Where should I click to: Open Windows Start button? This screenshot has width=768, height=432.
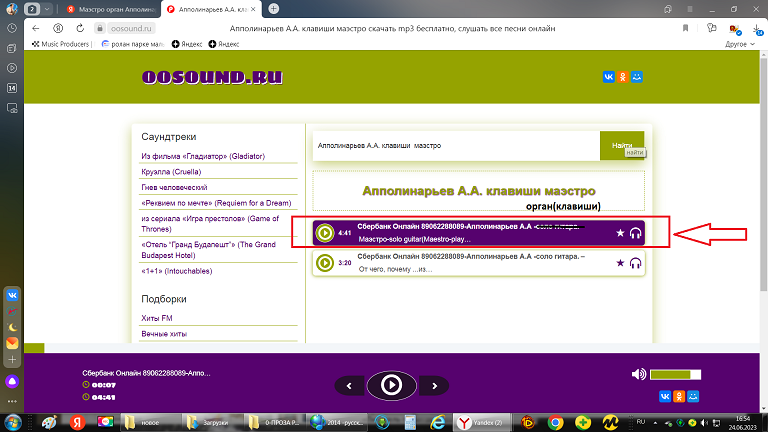(12, 422)
